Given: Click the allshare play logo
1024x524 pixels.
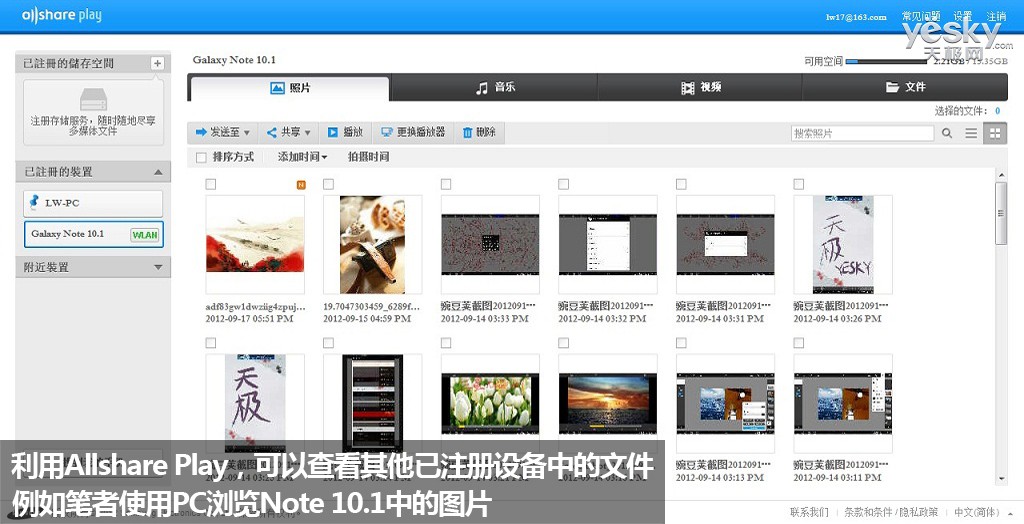Looking at the screenshot, I should pos(61,14).
